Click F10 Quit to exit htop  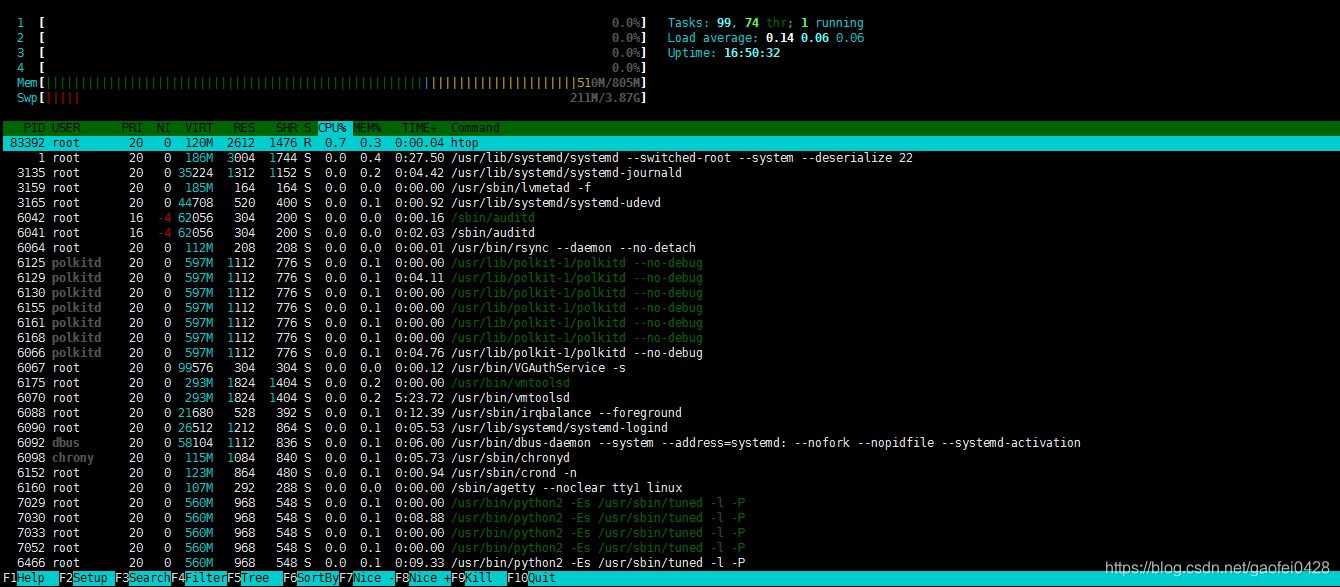tap(532, 578)
